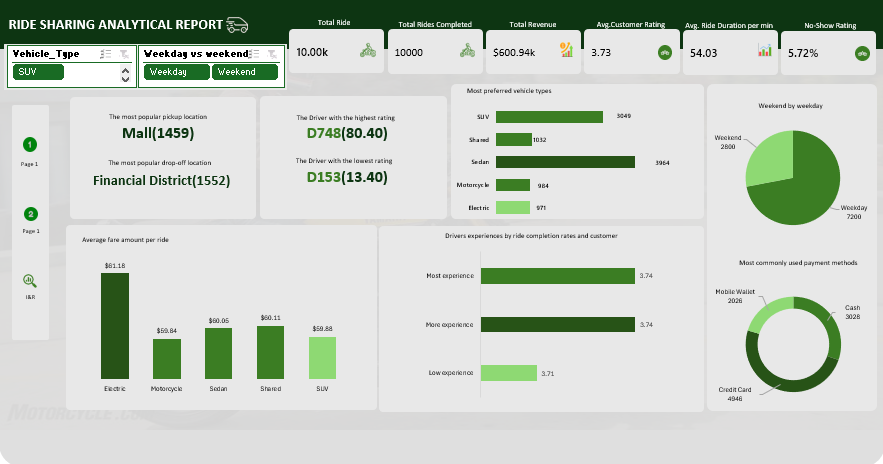Screen dimensions: 883x464
Task: Click the Average fare amount per ride title
Action: pos(125,240)
